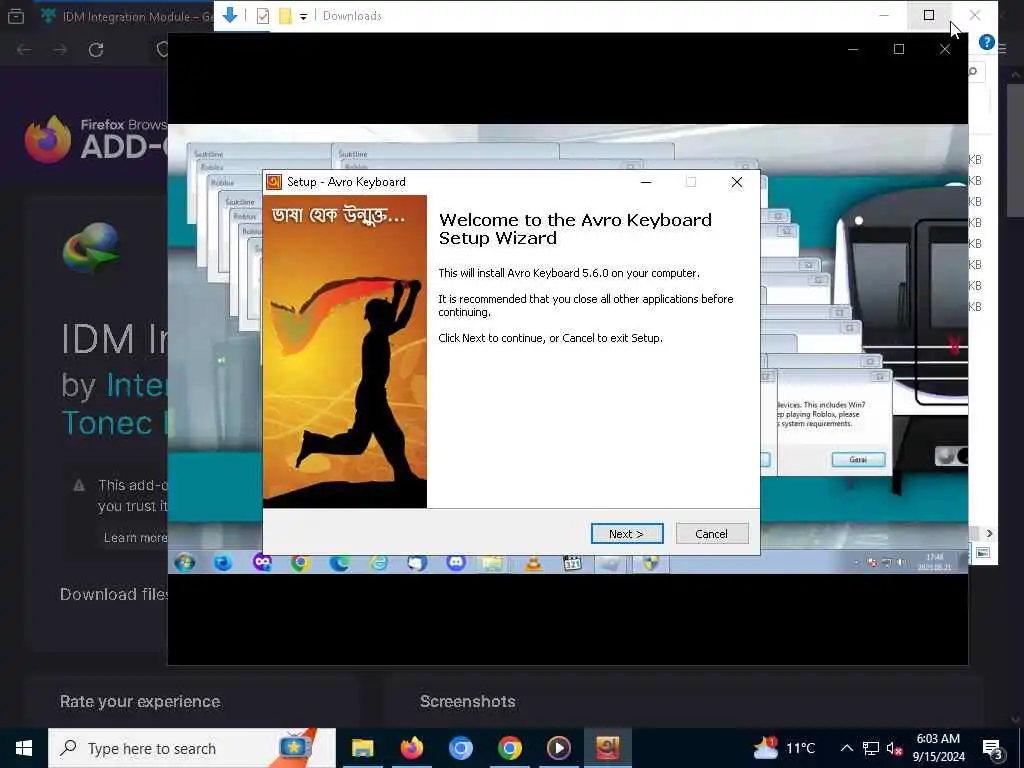The image size is (1024, 768).
Task: Click the blue down-arrow Downloads folder icon
Action: pyautogui.click(x=230, y=15)
